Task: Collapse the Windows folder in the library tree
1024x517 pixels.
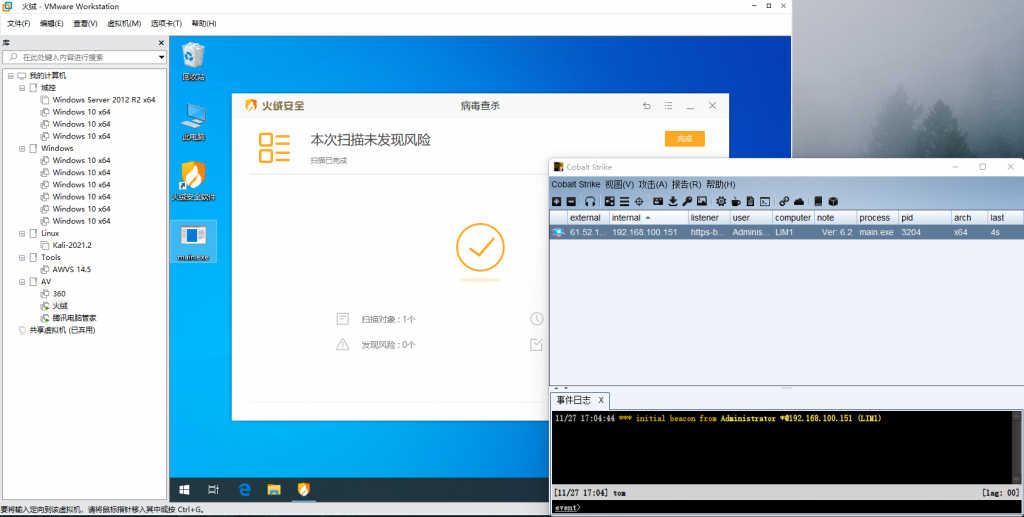Action: (x=22, y=149)
